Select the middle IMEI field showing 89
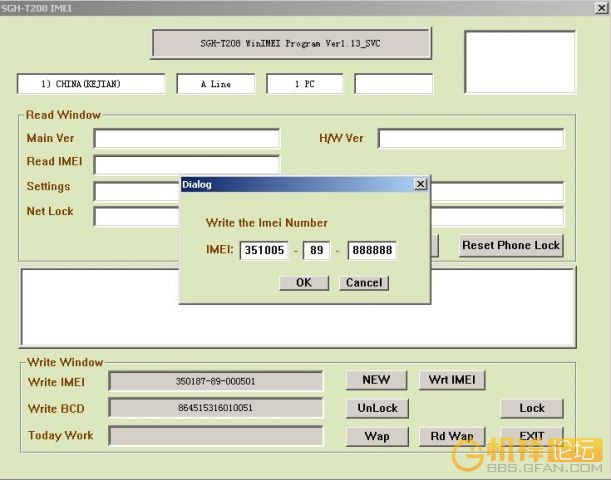The width and height of the screenshot is (611, 480). (x=316, y=250)
